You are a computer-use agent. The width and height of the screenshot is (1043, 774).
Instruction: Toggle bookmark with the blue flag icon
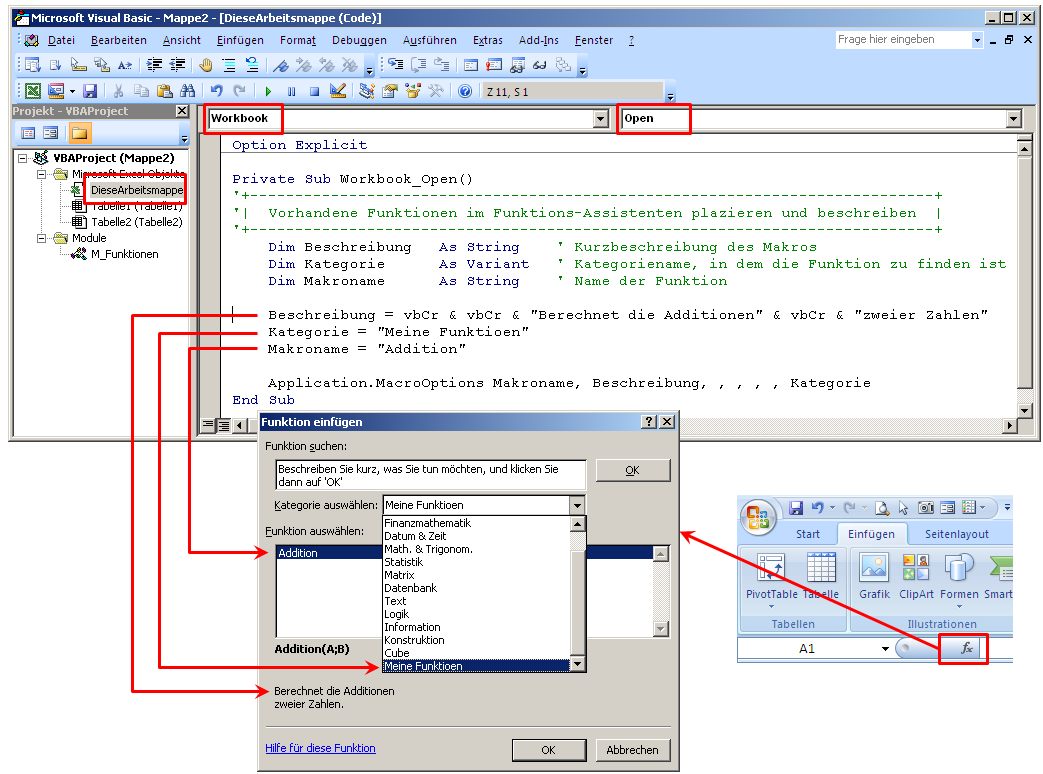[281, 65]
